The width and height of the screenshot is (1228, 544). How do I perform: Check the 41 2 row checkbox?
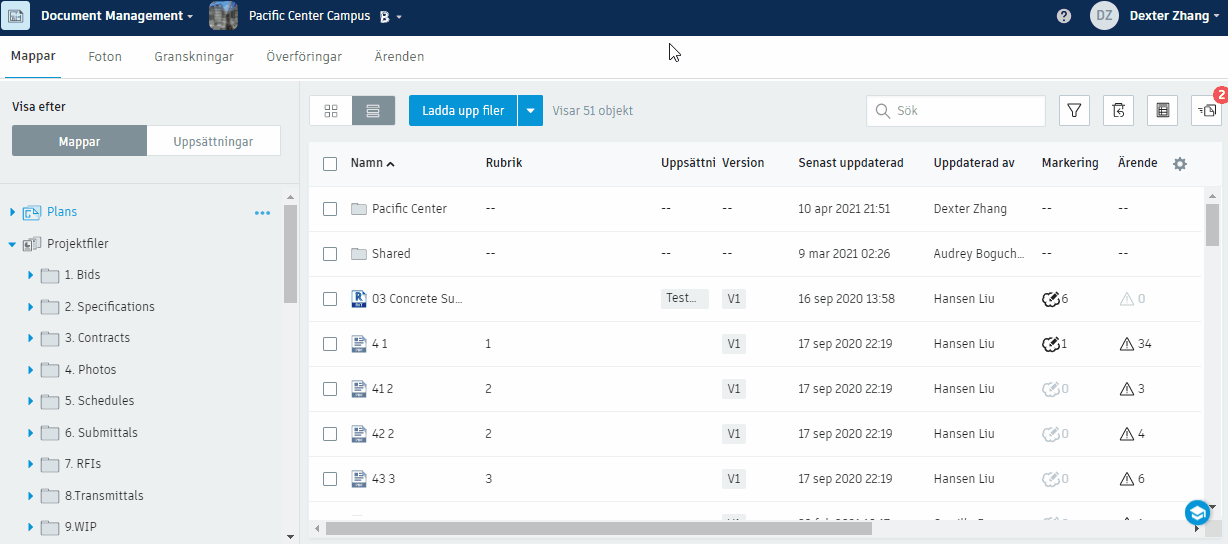(x=330, y=389)
